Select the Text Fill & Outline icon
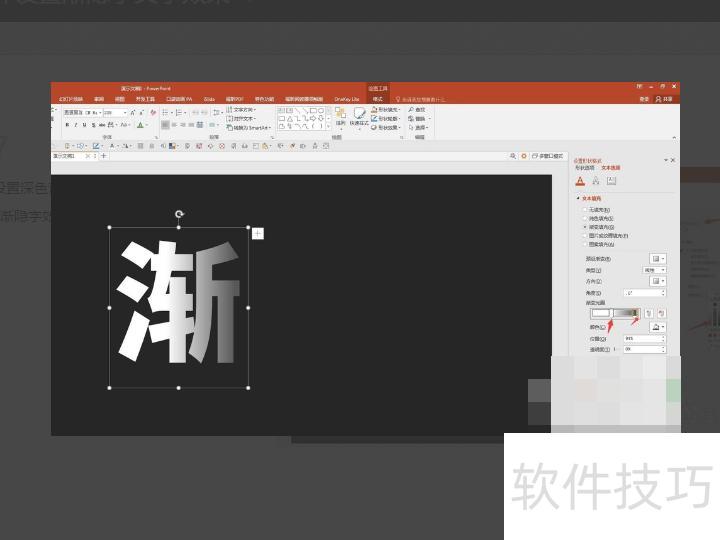 (580, 181)
